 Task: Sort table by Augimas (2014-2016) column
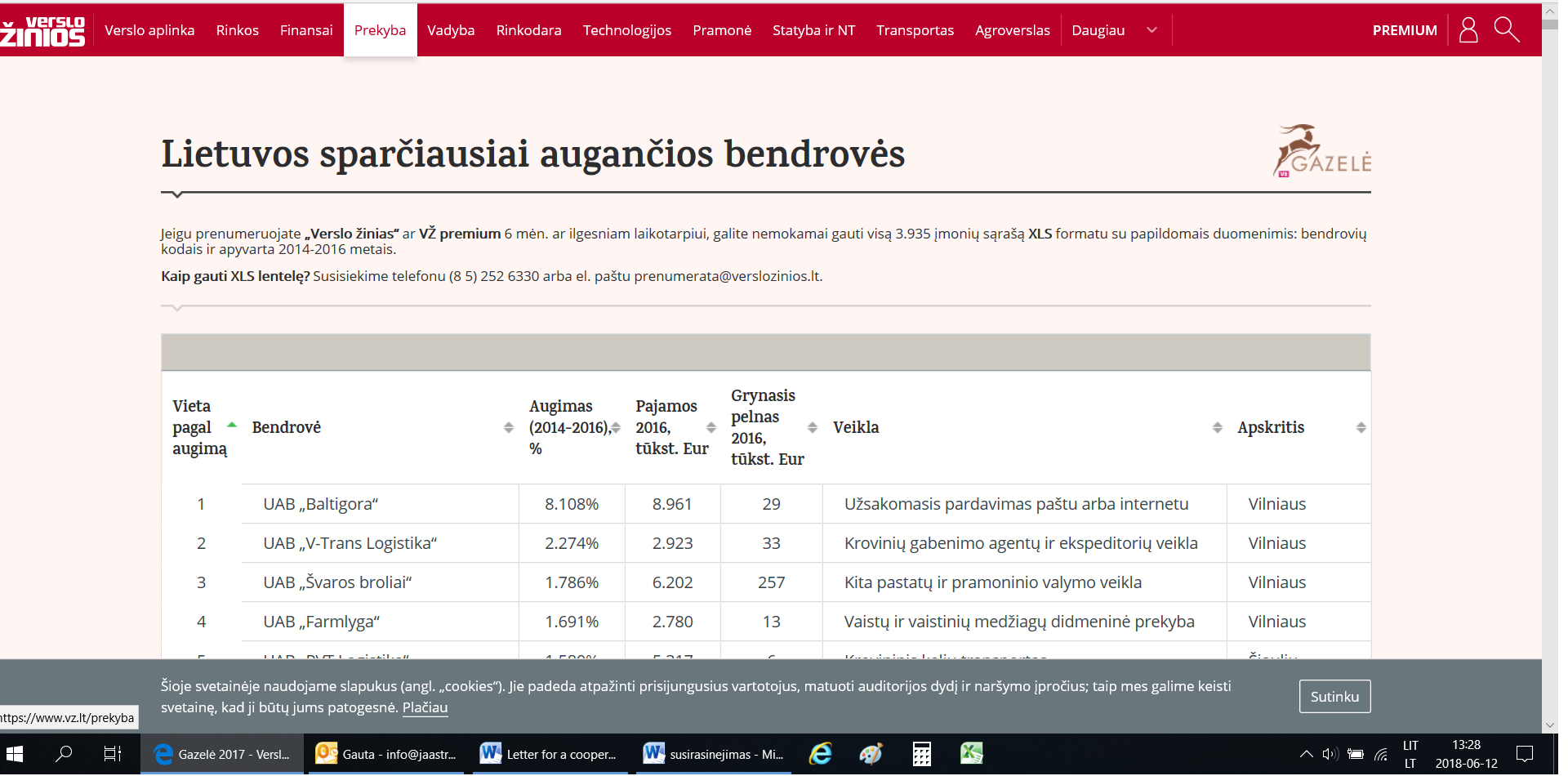pos(616,427)
